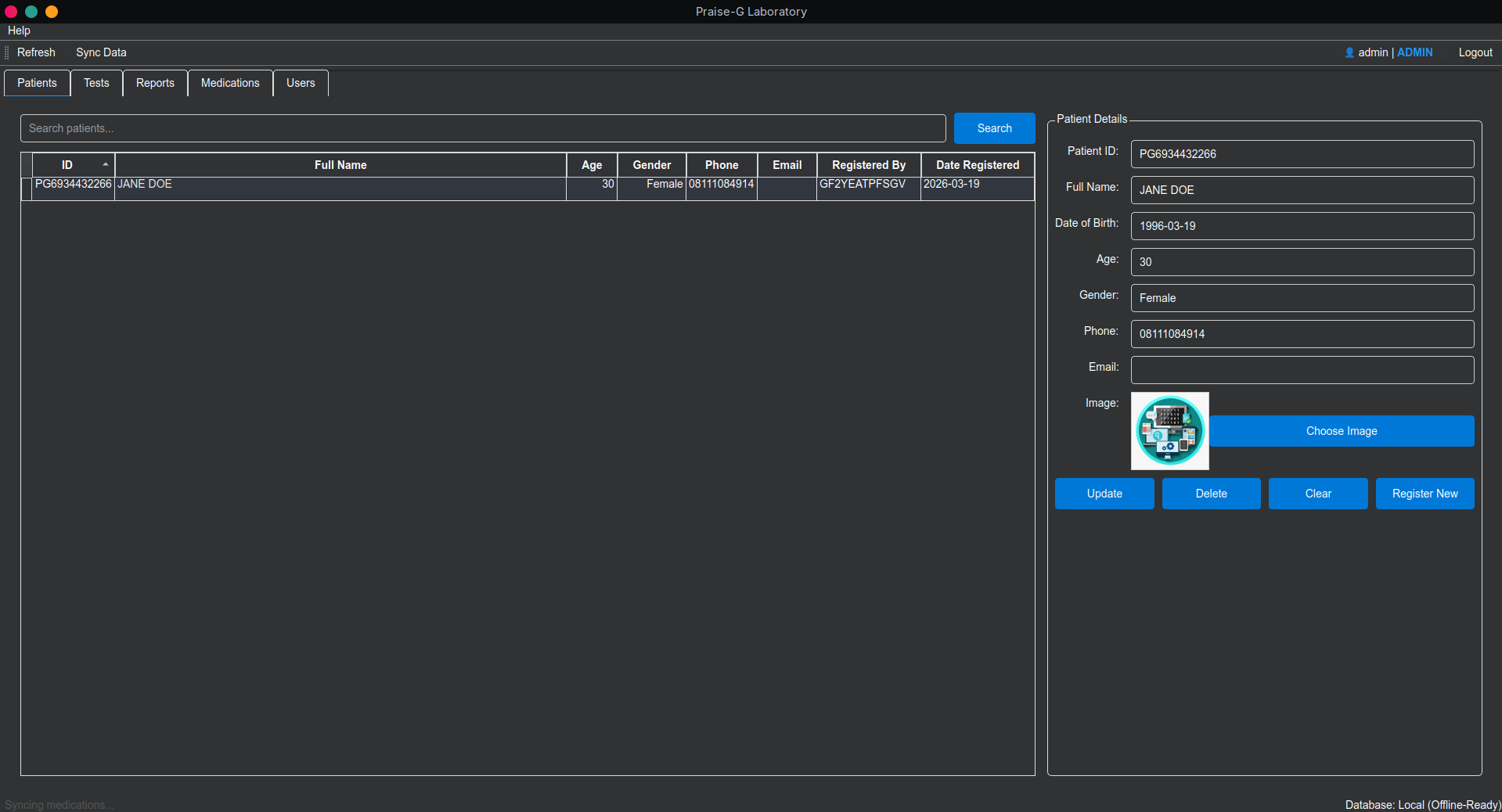Click the patient photo thumbnail
Screen dimensions: 1502x812
(1169, 431)
